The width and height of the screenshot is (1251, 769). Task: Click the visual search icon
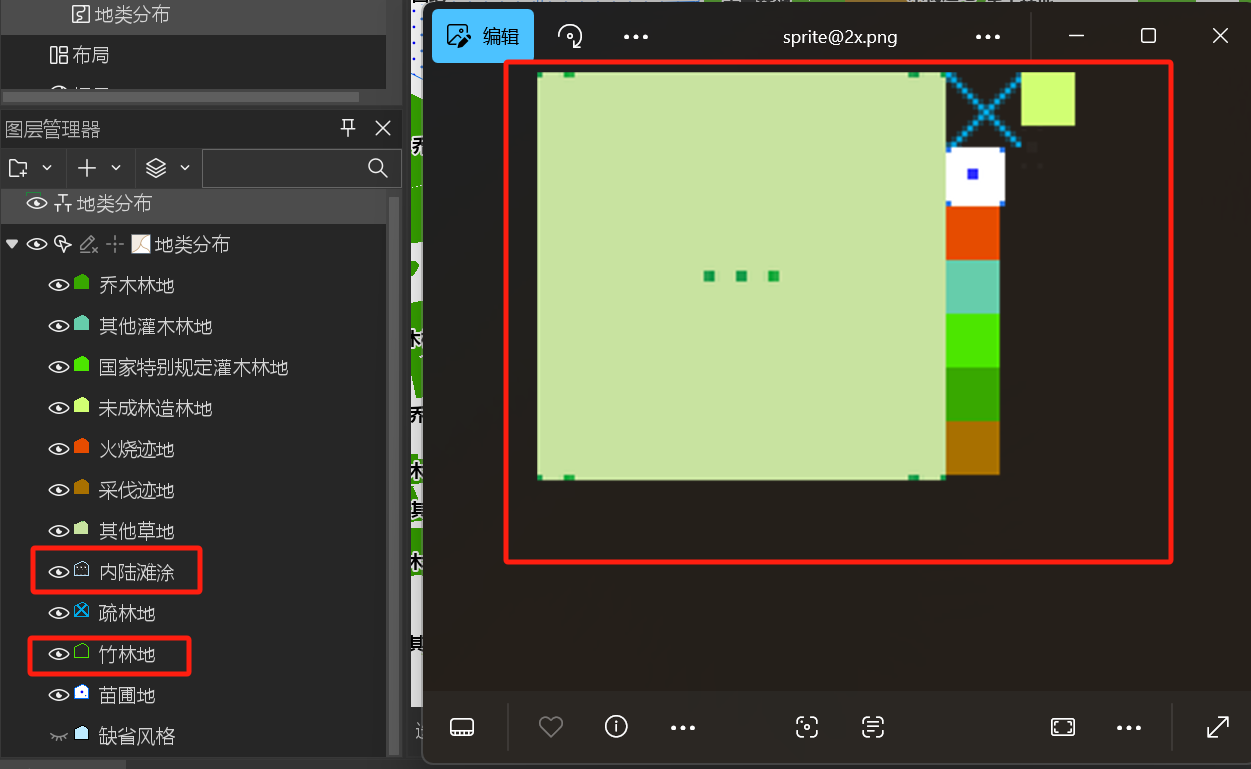807,727
